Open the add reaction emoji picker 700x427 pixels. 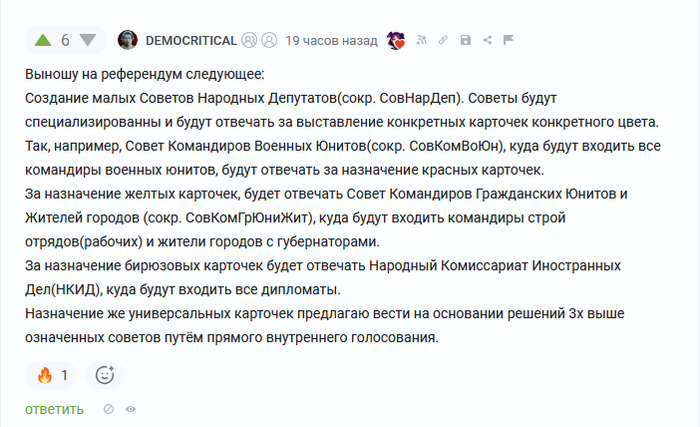(x=105, y=375)
